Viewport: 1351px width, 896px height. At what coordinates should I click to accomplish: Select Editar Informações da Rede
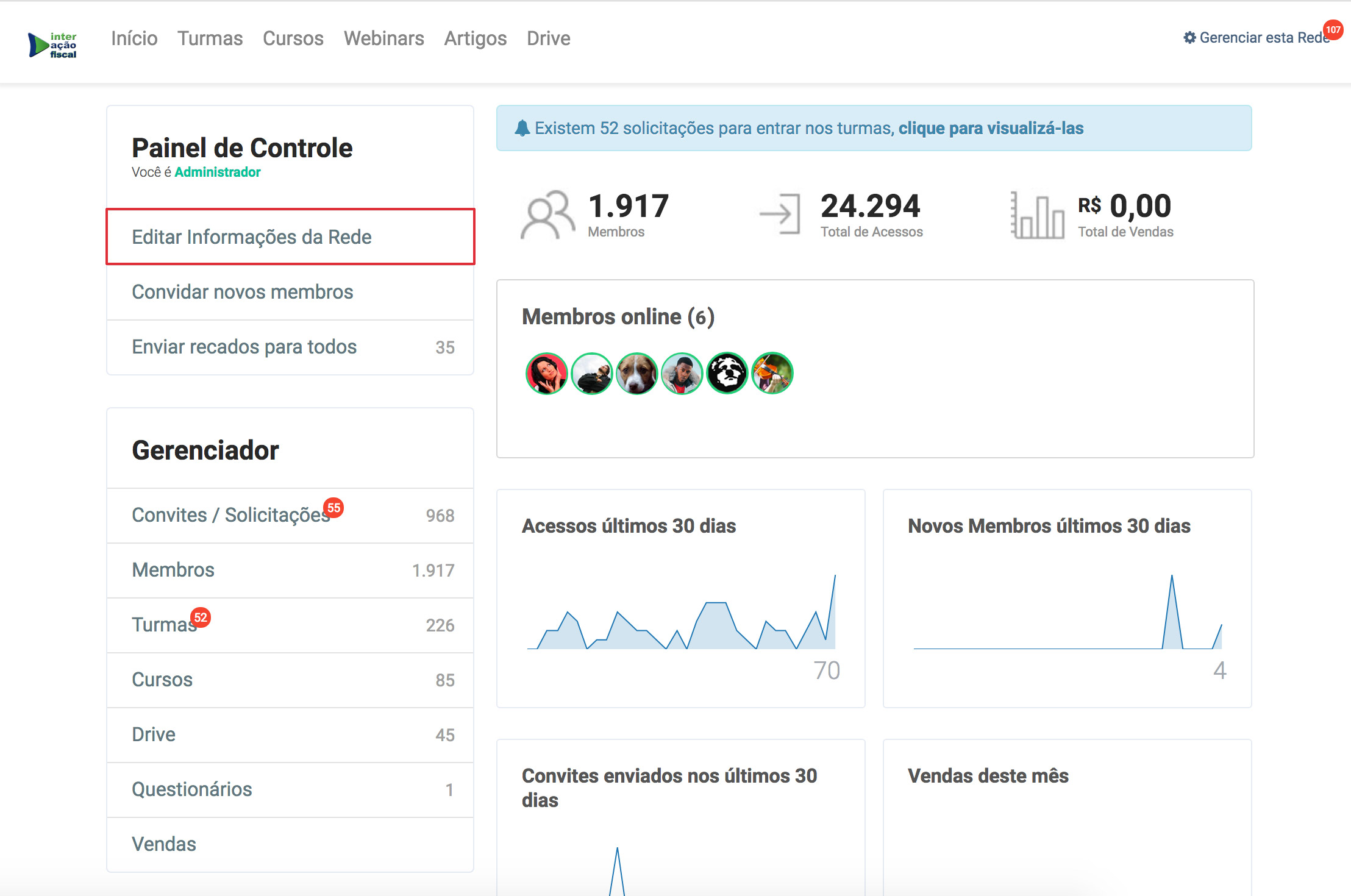click(x=251, y=236)
